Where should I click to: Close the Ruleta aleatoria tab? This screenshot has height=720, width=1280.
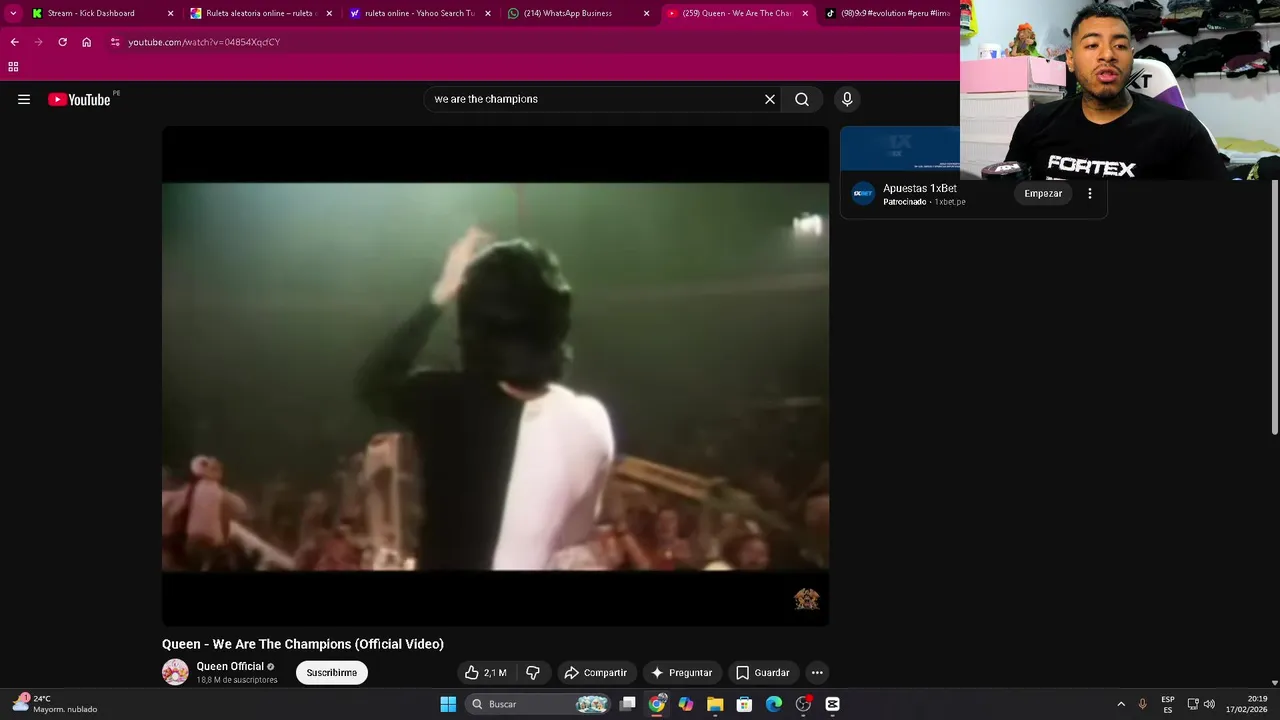(x=329, y=13)
